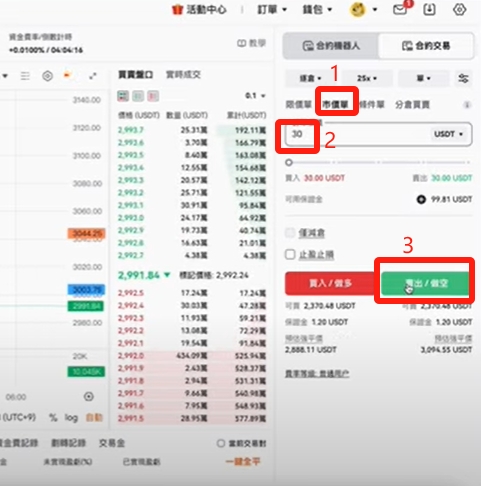Toggle the current trading pair radio button
This screenshot has height=486, width=481.
tap(220, 443)
